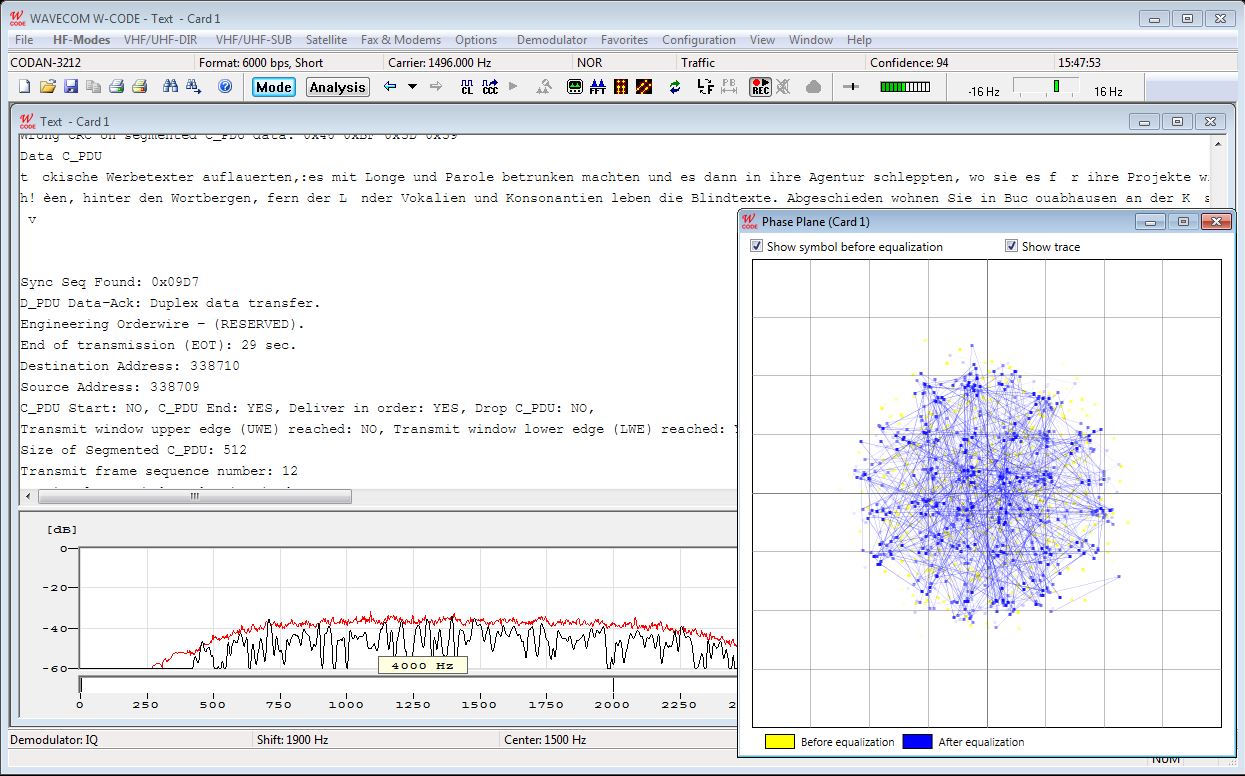
Task: Start recording with the REC icon
Action: tap(760, 87)
